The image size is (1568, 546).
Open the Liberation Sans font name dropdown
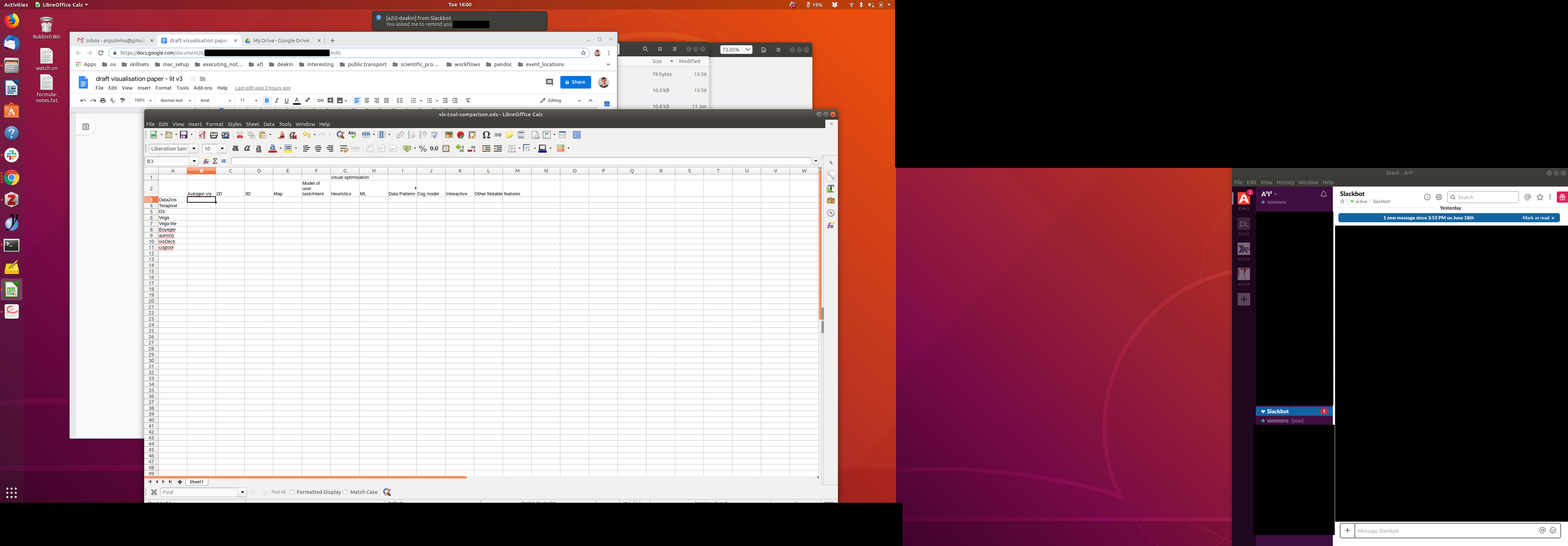point(194,148)
